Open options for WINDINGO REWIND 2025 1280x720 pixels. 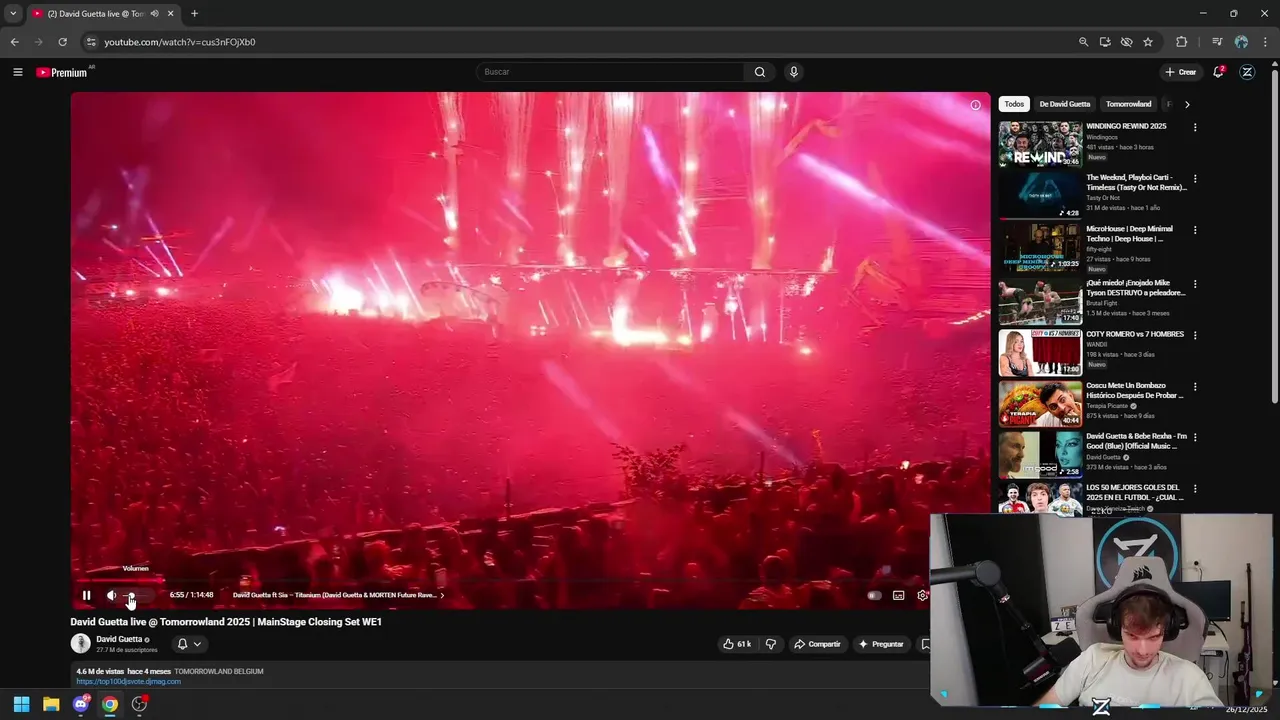click(1194, 128)
